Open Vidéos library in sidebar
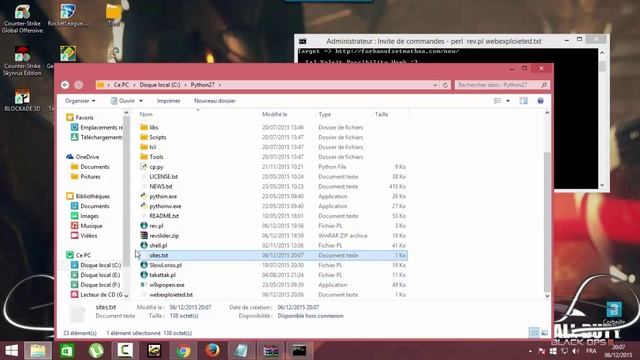 coord(84,236)
